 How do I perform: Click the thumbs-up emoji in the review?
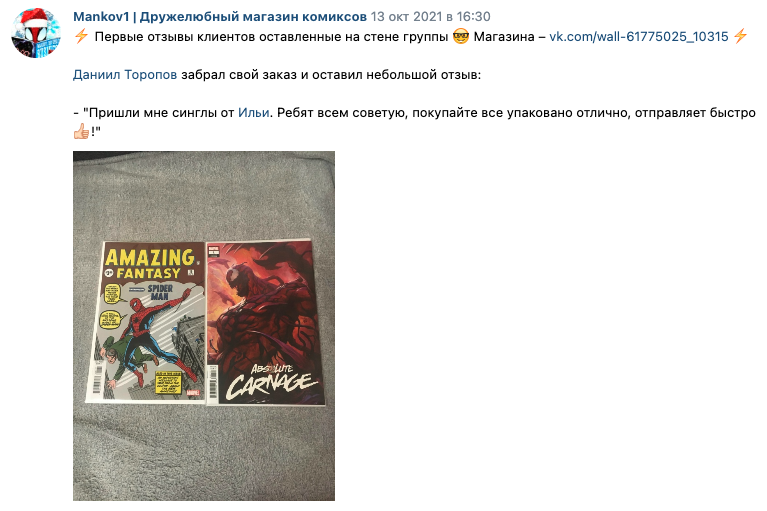click(81, 131)
